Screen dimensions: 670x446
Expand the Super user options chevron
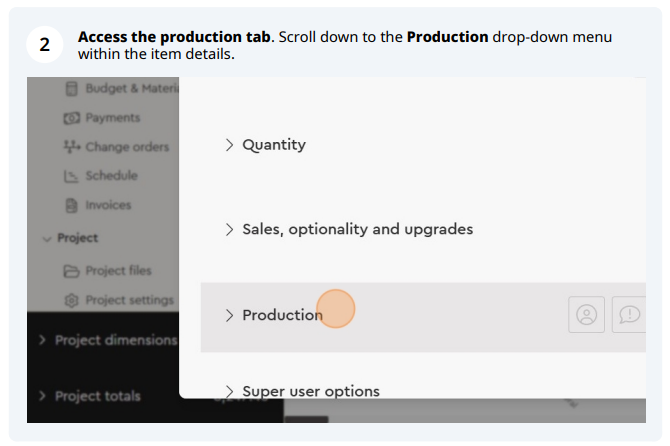coord(229,391)
